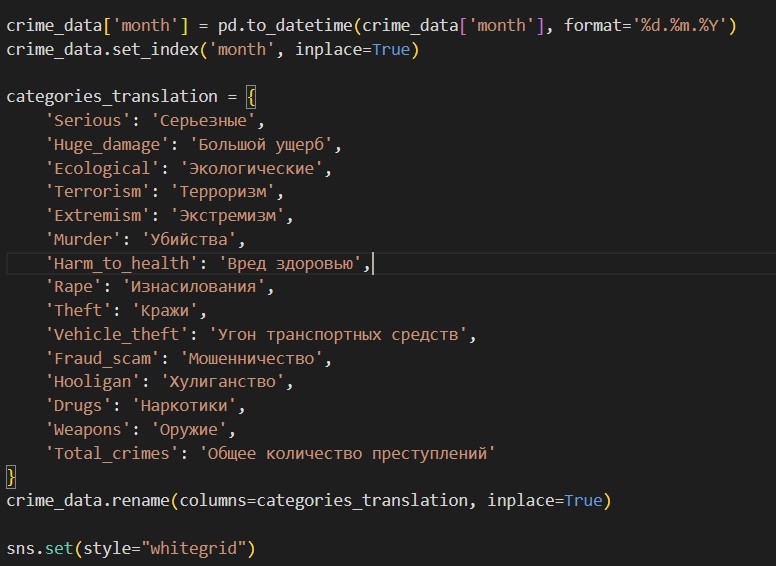Select 'crime_data.set_index' in second line

point(102,49)
